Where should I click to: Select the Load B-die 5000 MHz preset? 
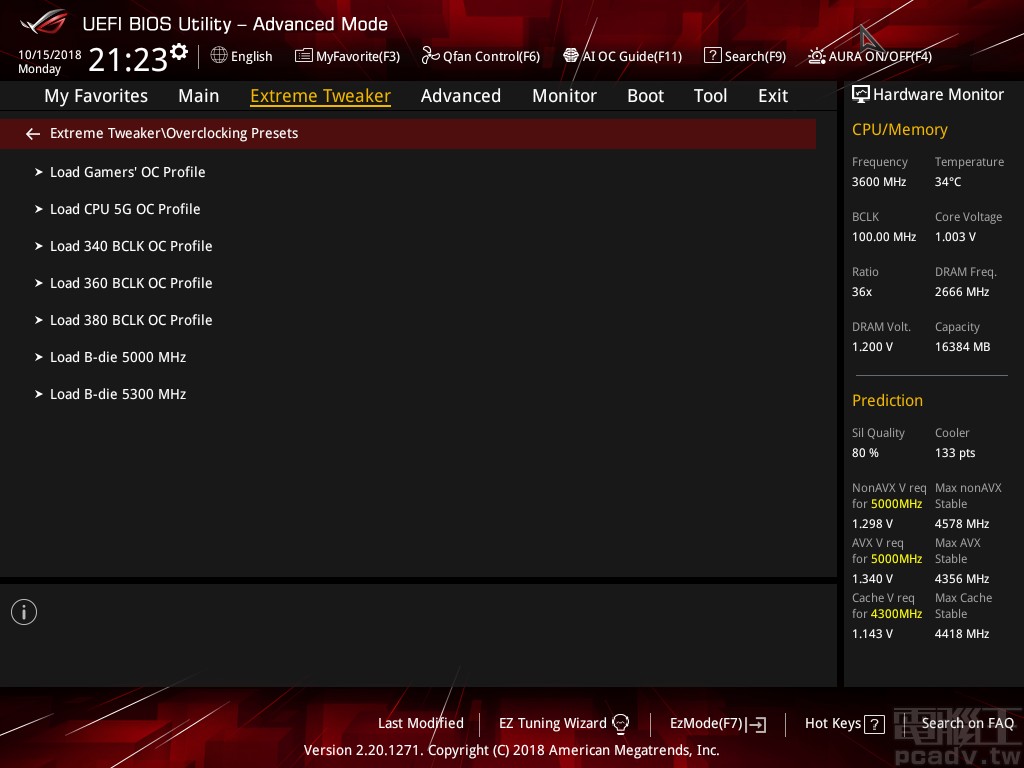118,357
